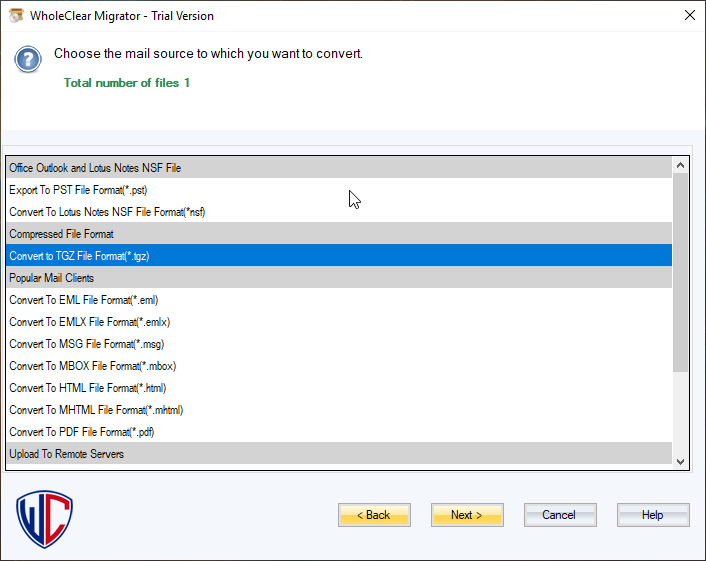
Task: Select Convert To PDF File Format
Action: click(339, 432)
